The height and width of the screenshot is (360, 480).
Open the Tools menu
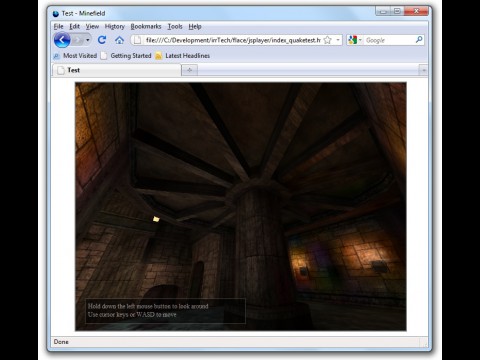pyautogui.click(x=175, y=26)
